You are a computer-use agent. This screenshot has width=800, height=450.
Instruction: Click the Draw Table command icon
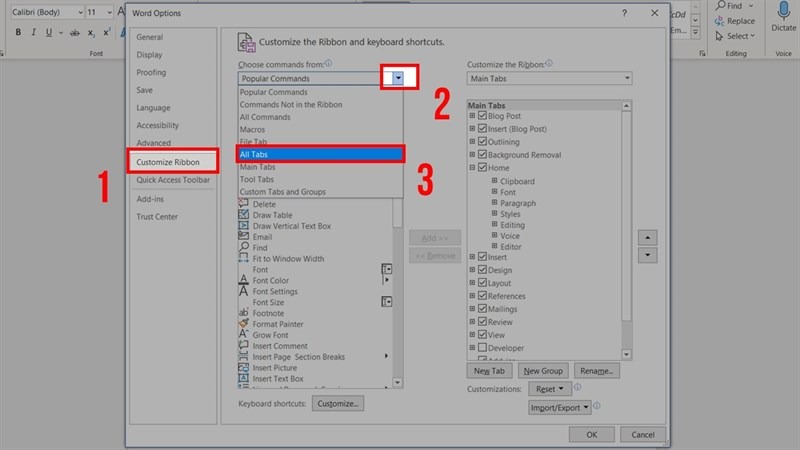[x=244, y=214]
